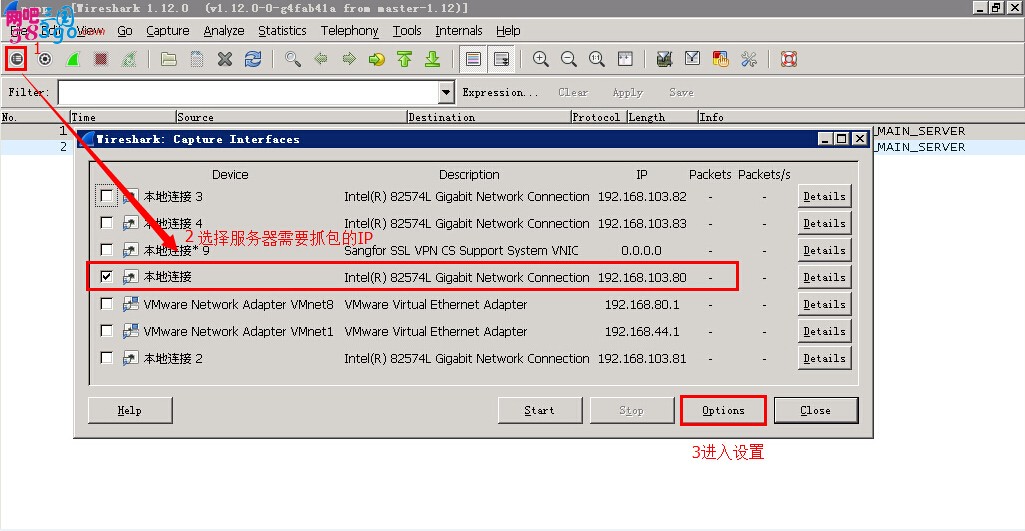Open the capture interfaces list toolbar icon
Screen dimensions: 1025x531
tap(16, 60)
